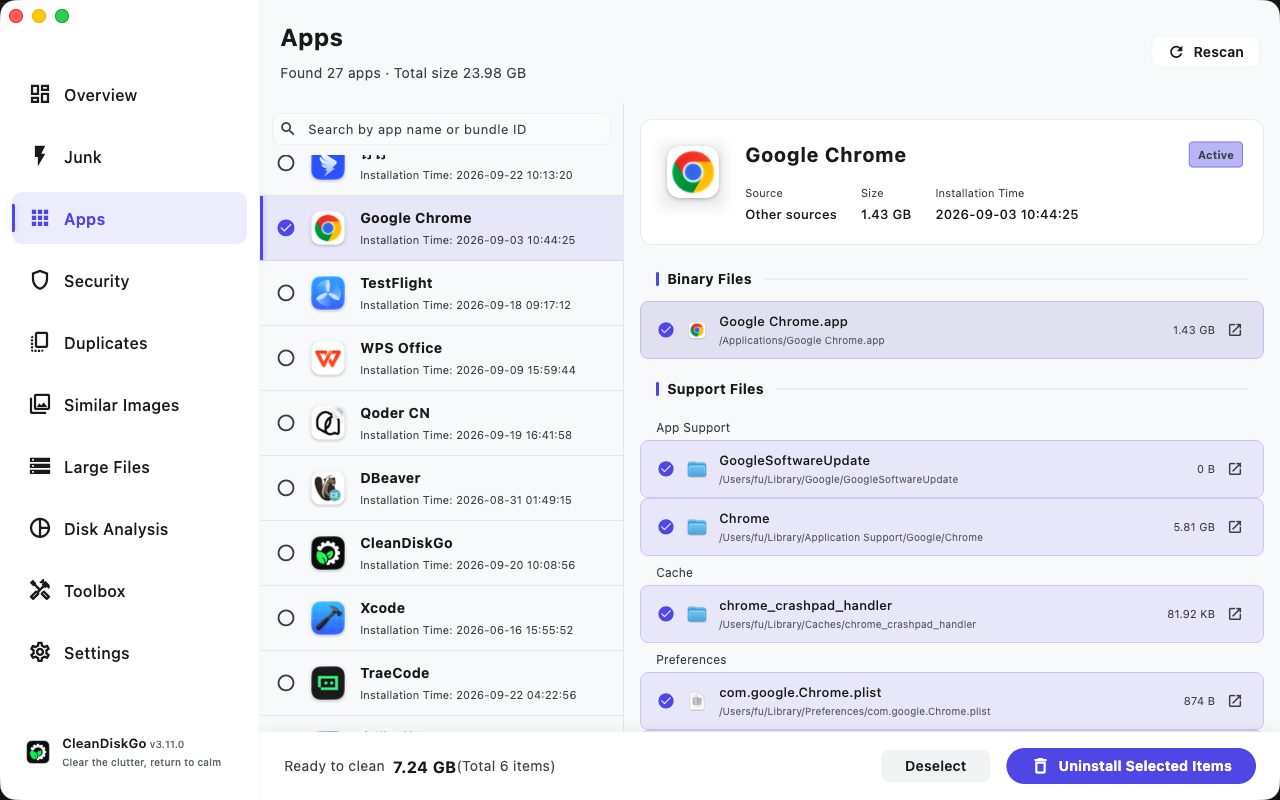This screenshot has height=800, width=1280.
Task: Tick the Qoder CN selection circle
Action: pos(286,423)
